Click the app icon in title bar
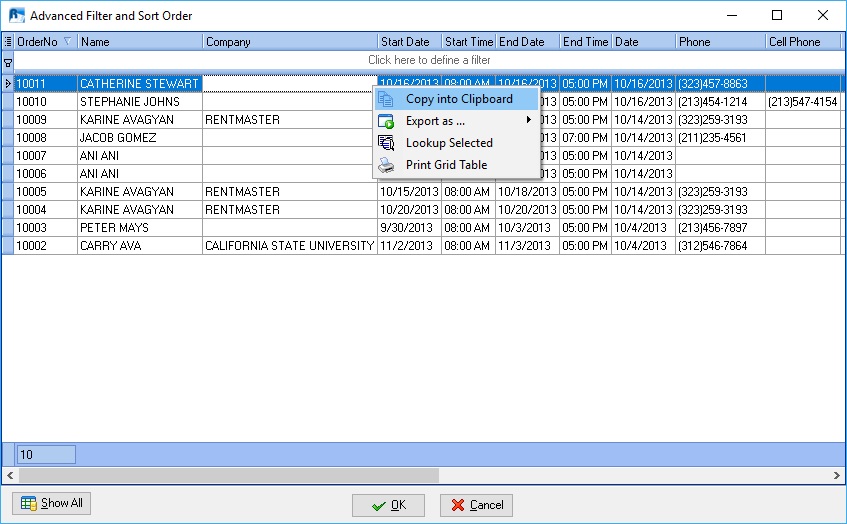The image size is (847, 524). (x=17, y=16)
